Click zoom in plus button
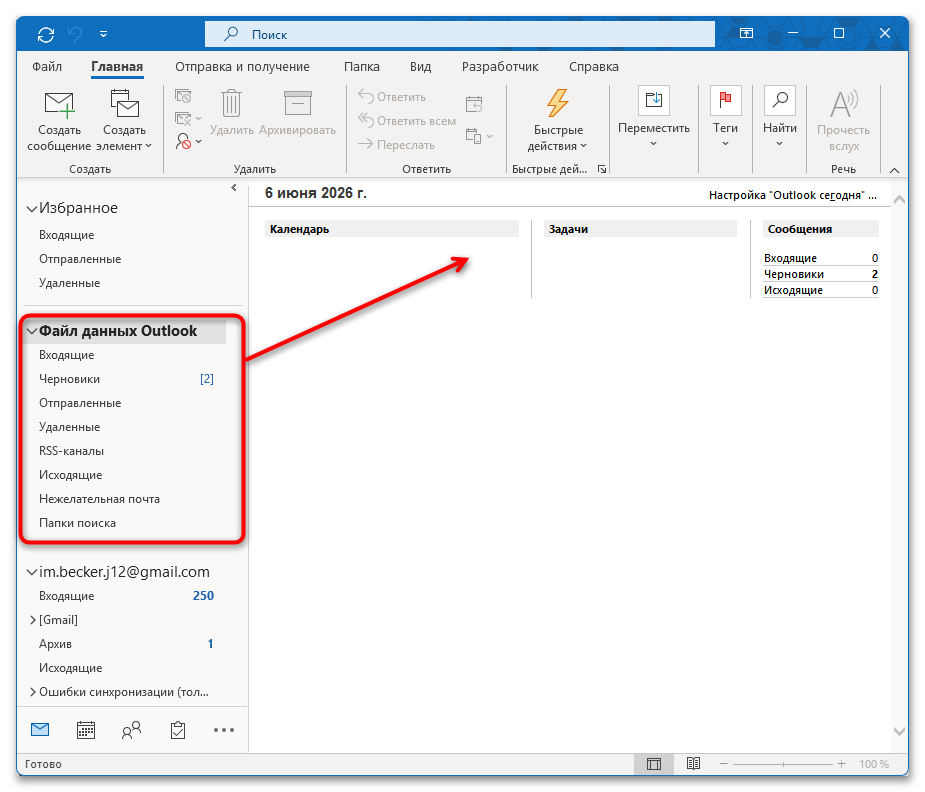Viewport: 925px width, 792px height. (841, 764)
